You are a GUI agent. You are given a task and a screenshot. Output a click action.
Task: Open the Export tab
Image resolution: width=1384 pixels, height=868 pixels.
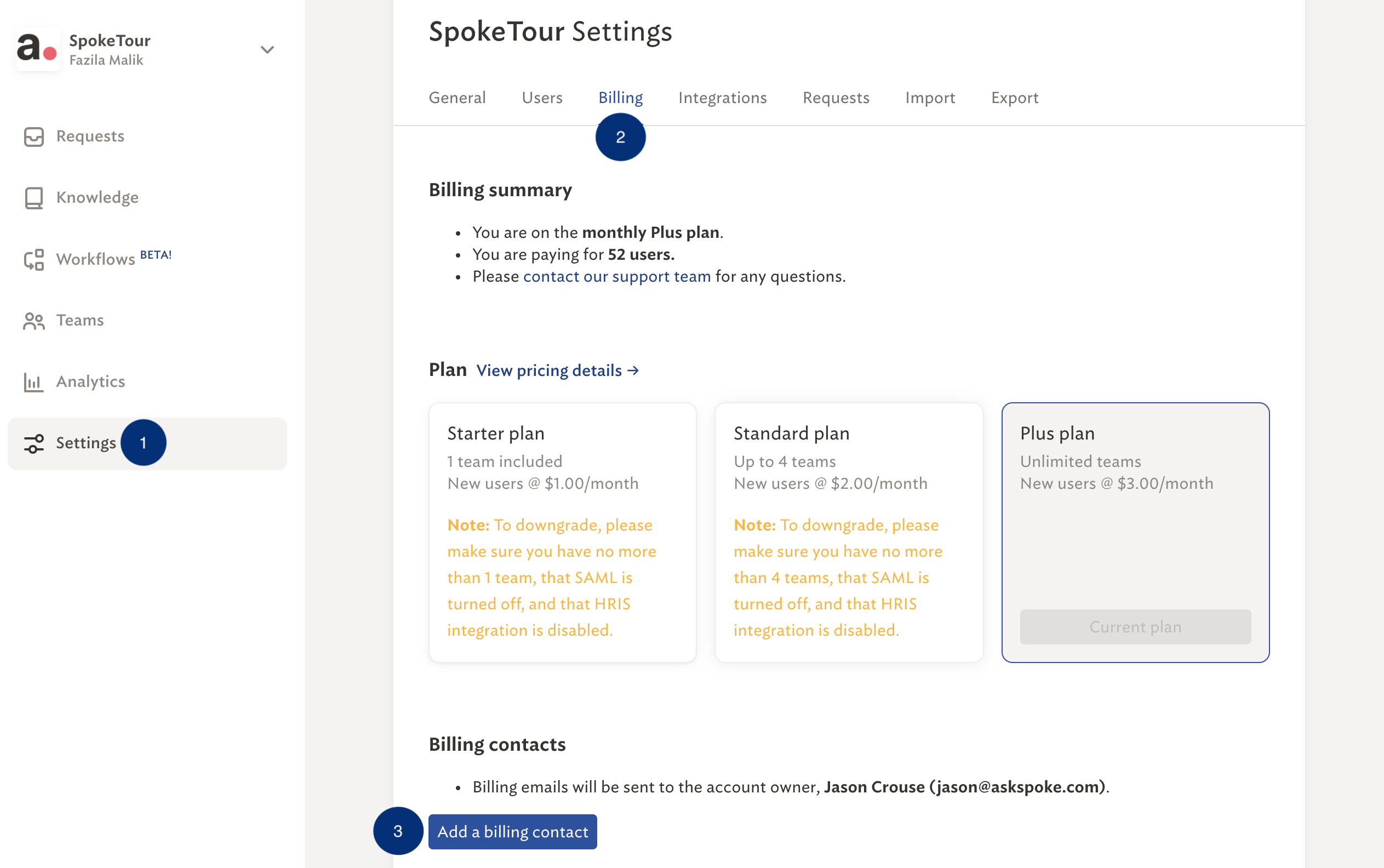(1014, 98)
